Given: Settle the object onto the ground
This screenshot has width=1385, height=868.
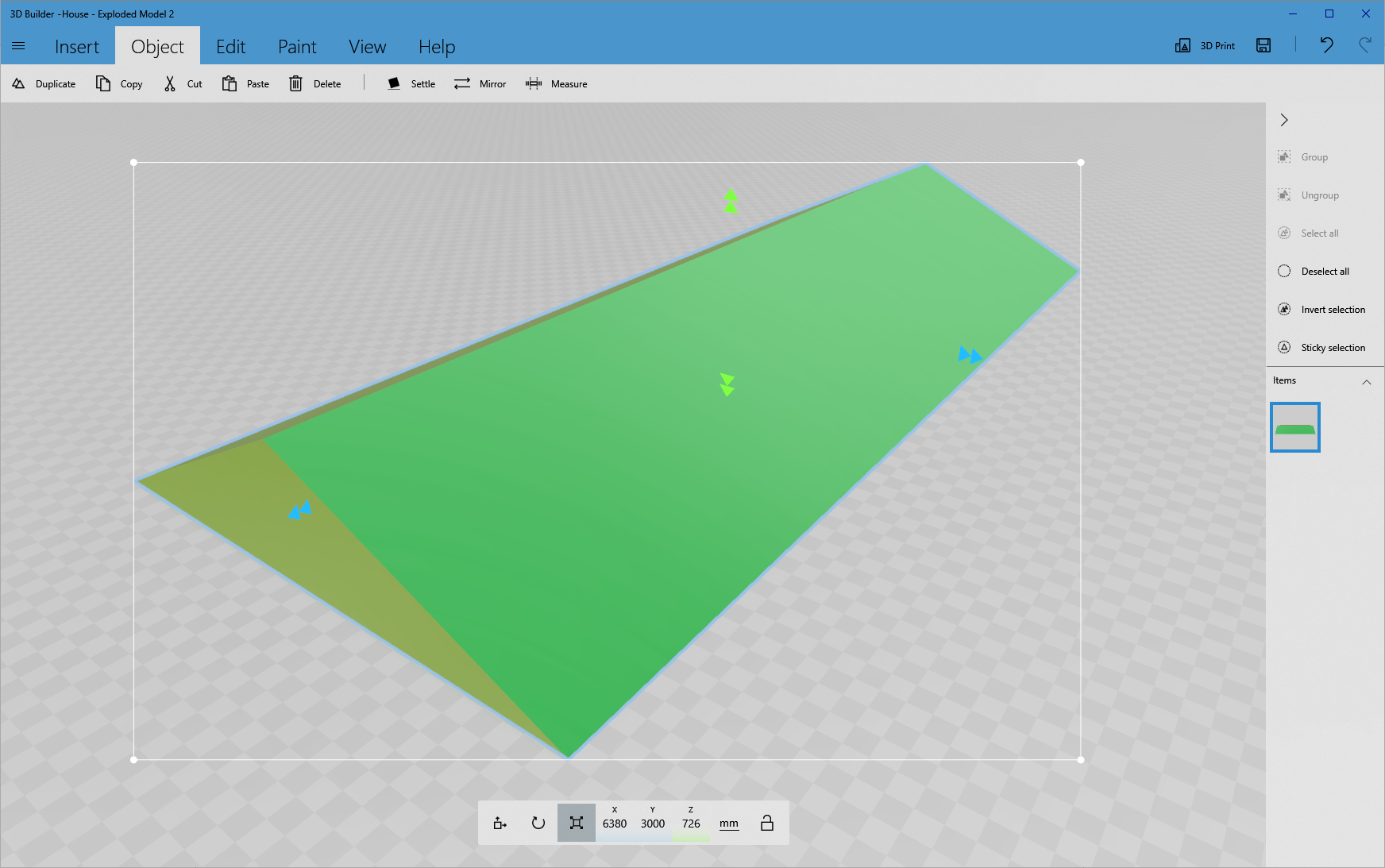Looking at the screenshot, I should tap(411, 83).
